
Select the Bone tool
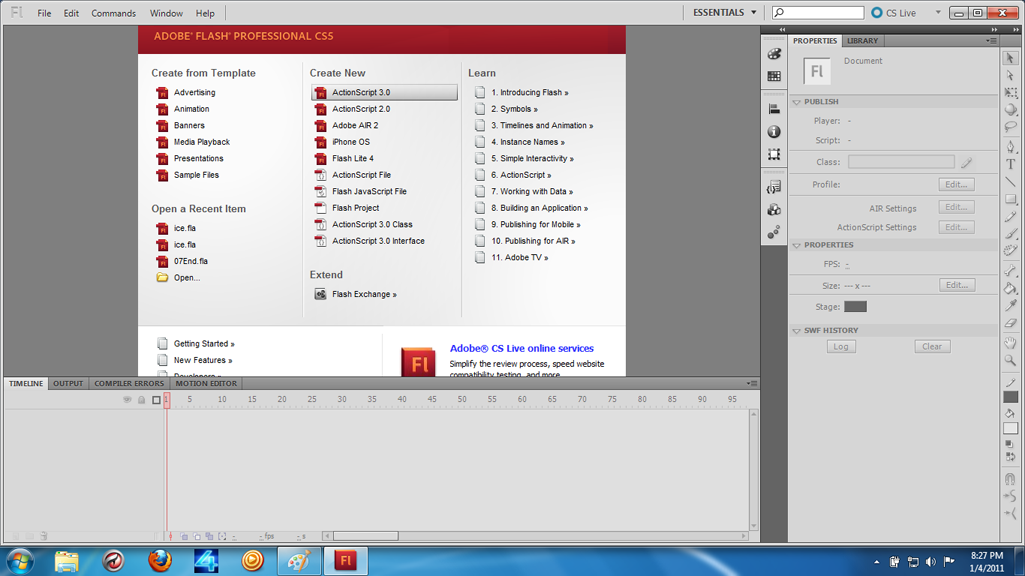(1011, 270)
